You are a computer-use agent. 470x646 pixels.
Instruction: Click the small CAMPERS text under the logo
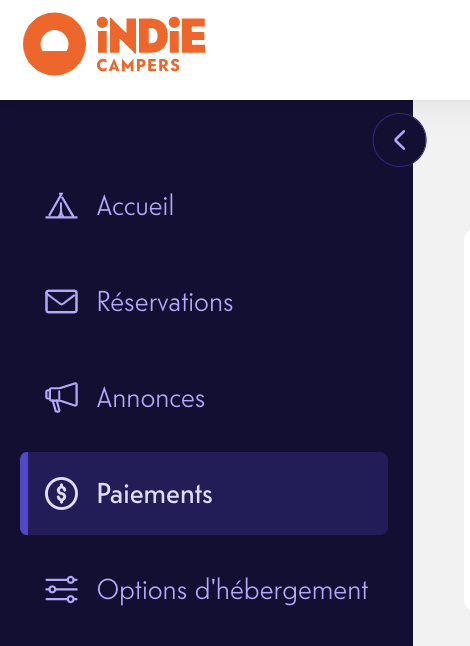[x=138, y=65]
